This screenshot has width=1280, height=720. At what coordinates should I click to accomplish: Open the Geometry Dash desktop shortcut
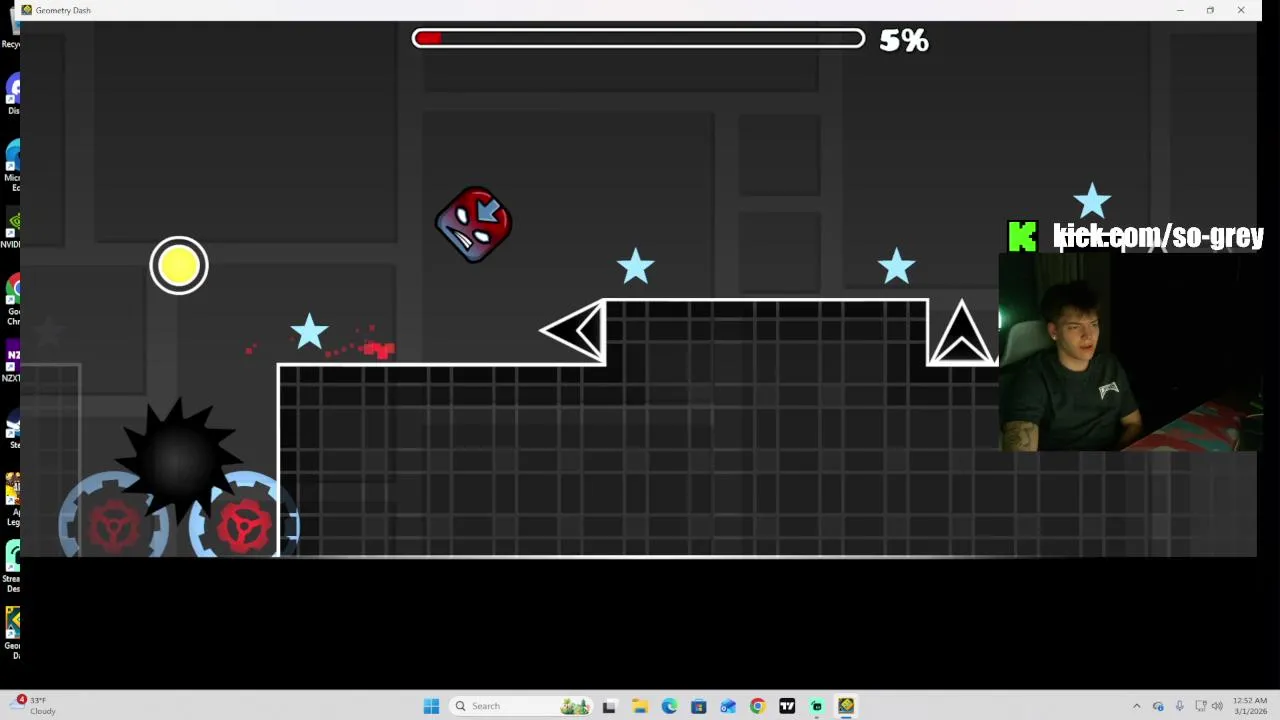pos(12,634)
